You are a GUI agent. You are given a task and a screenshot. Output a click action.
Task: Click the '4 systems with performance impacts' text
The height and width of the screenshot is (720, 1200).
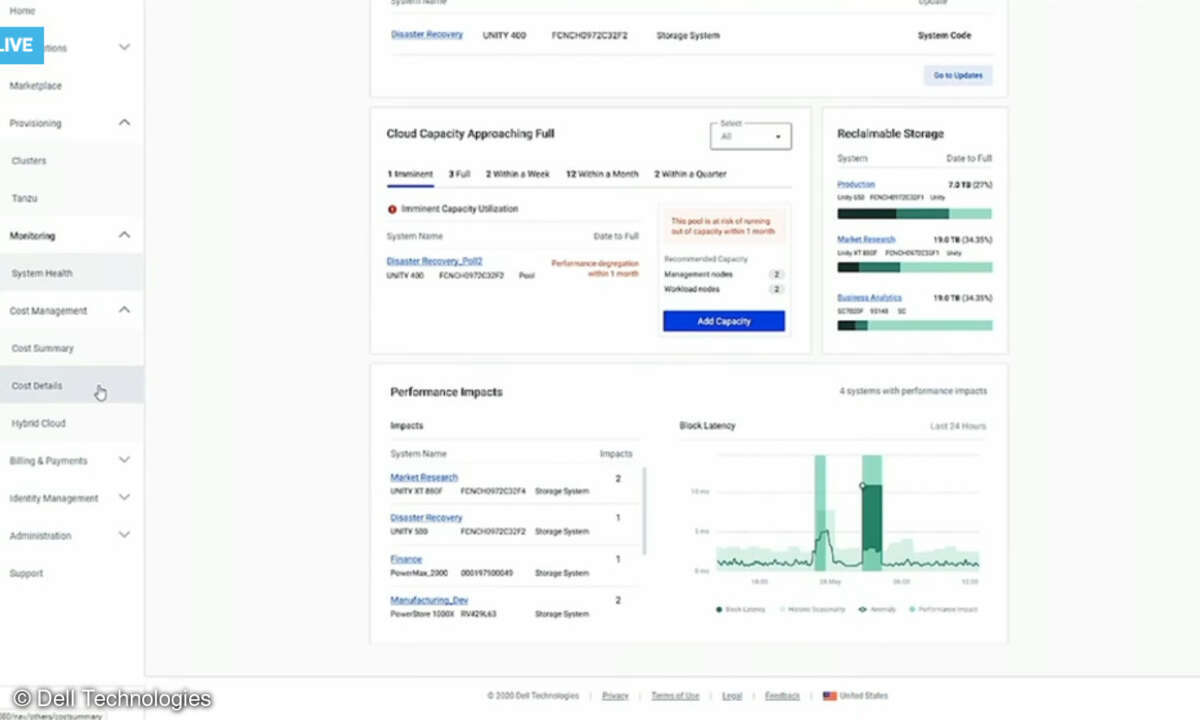(913, 391)
